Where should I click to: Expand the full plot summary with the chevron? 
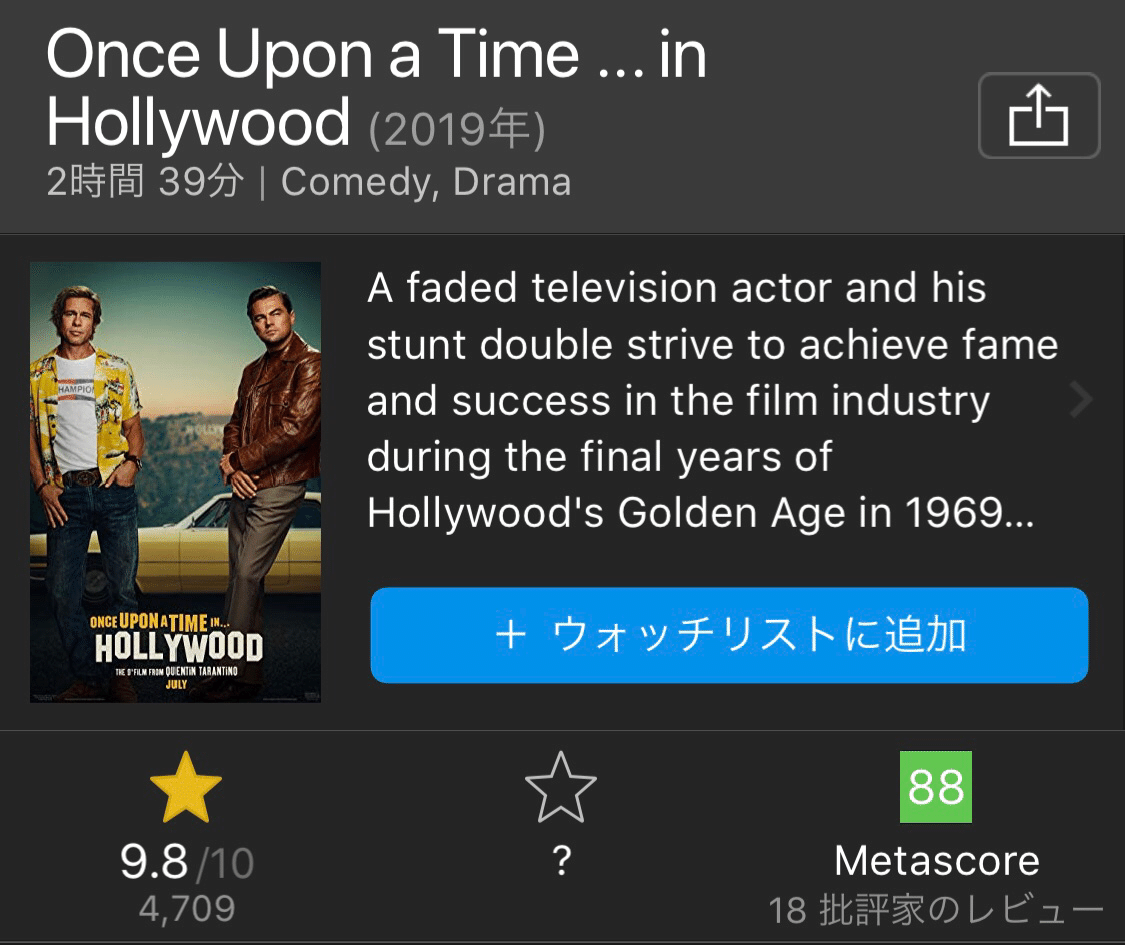pos(1079,399)
